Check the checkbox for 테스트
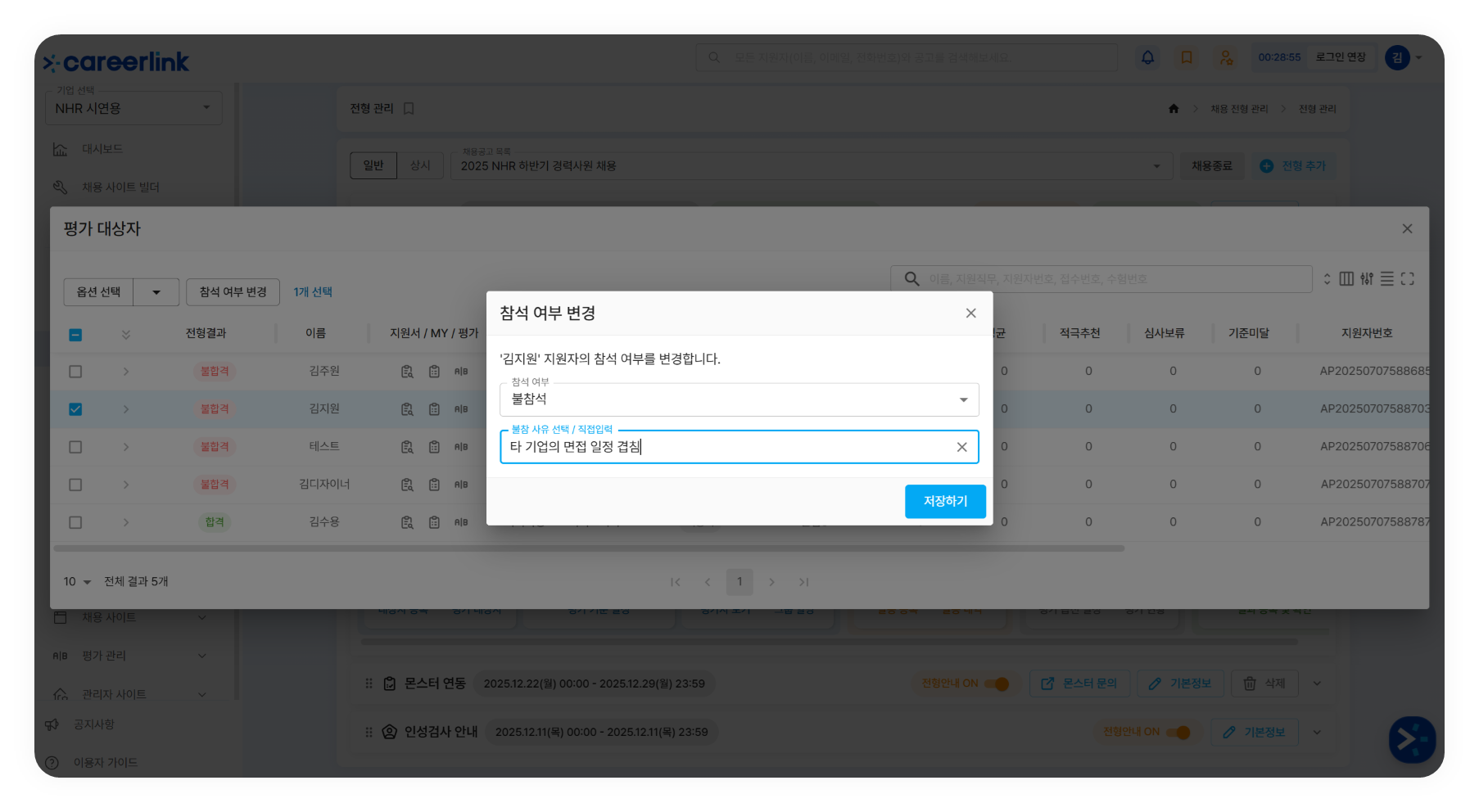The image size is (1479, 812). 75,447
